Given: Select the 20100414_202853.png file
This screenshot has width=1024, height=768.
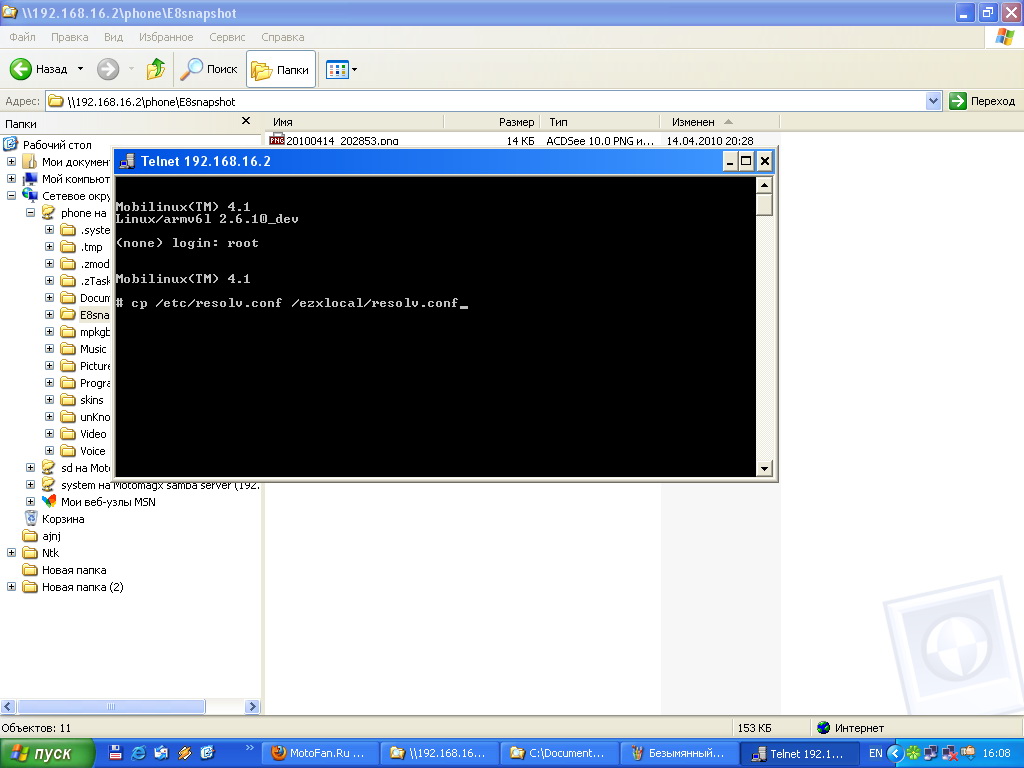Looking at the screenshot, I should pyautogui.click(x=342, y=140).
